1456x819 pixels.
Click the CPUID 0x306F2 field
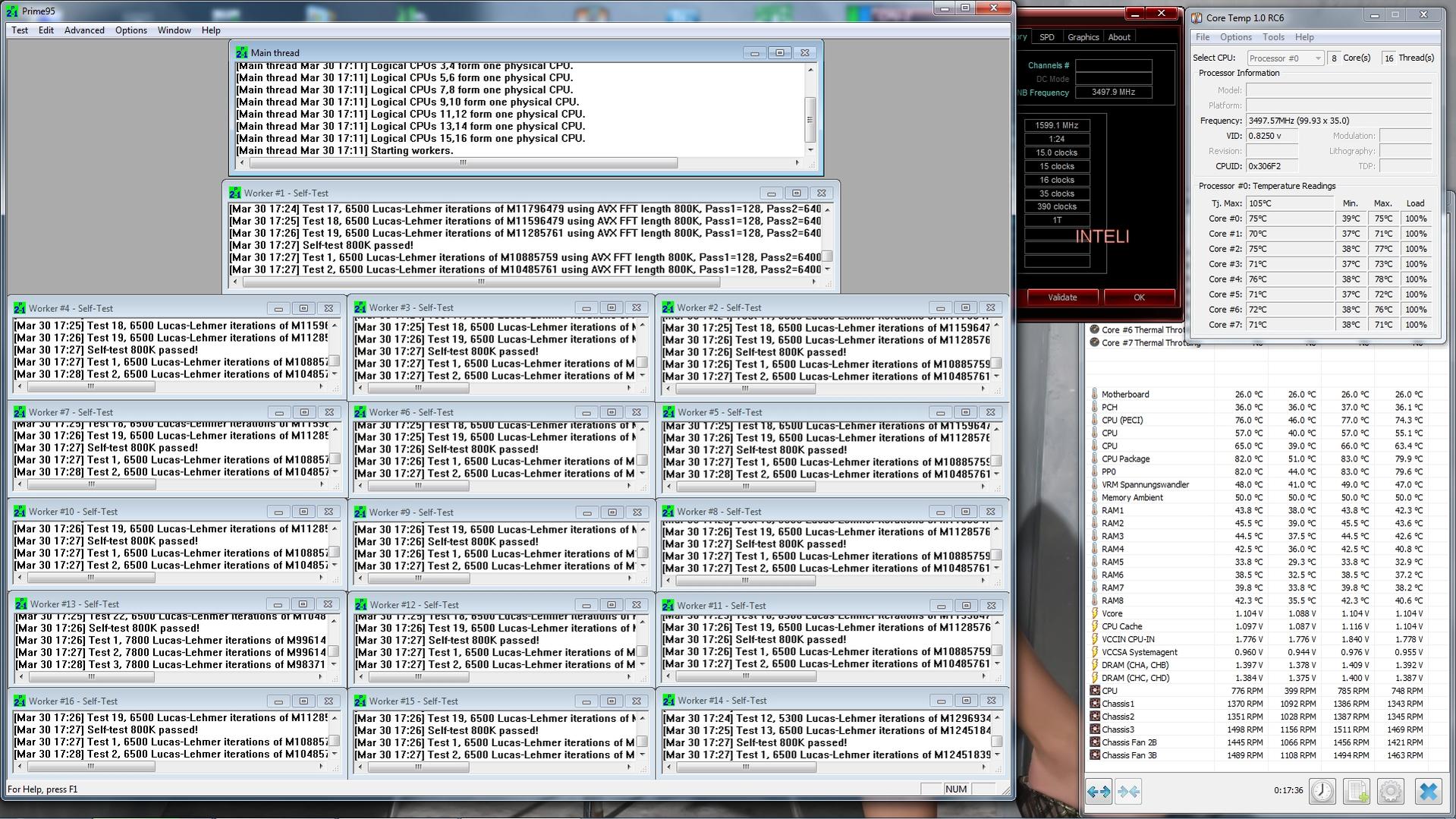click(1272, 166)
